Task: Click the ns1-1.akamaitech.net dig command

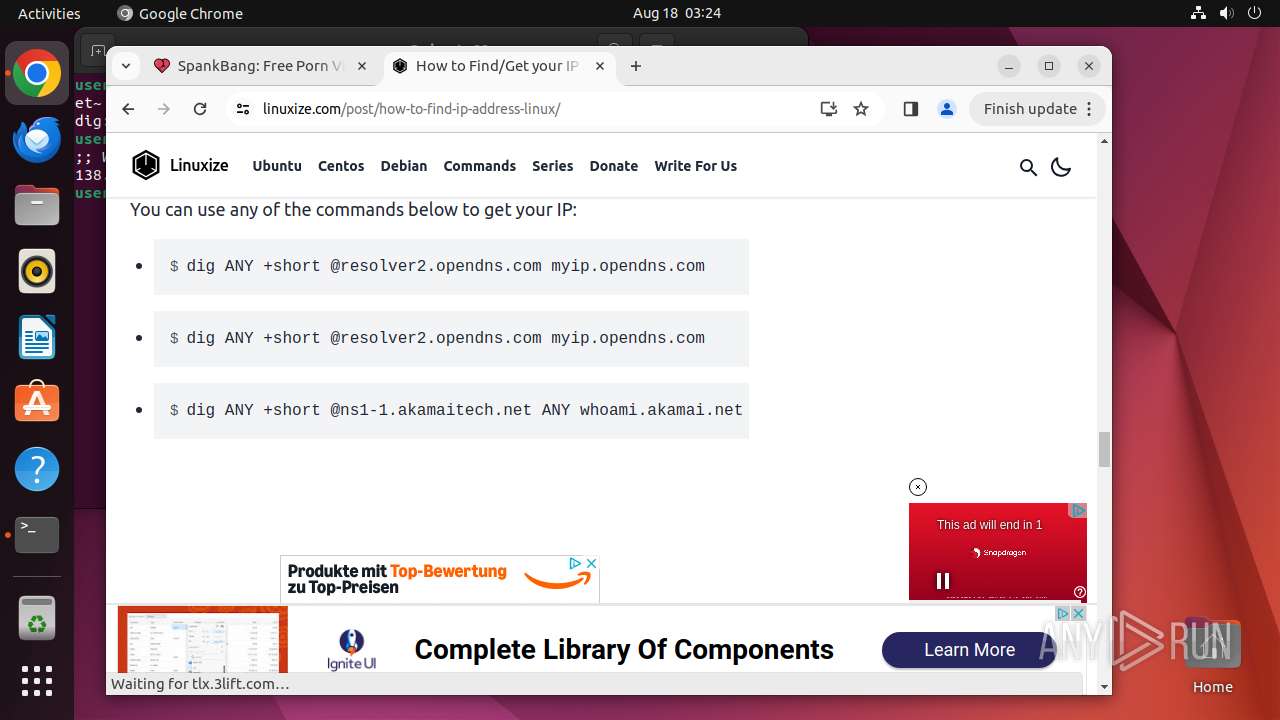Action: click(x=451, y=410)
